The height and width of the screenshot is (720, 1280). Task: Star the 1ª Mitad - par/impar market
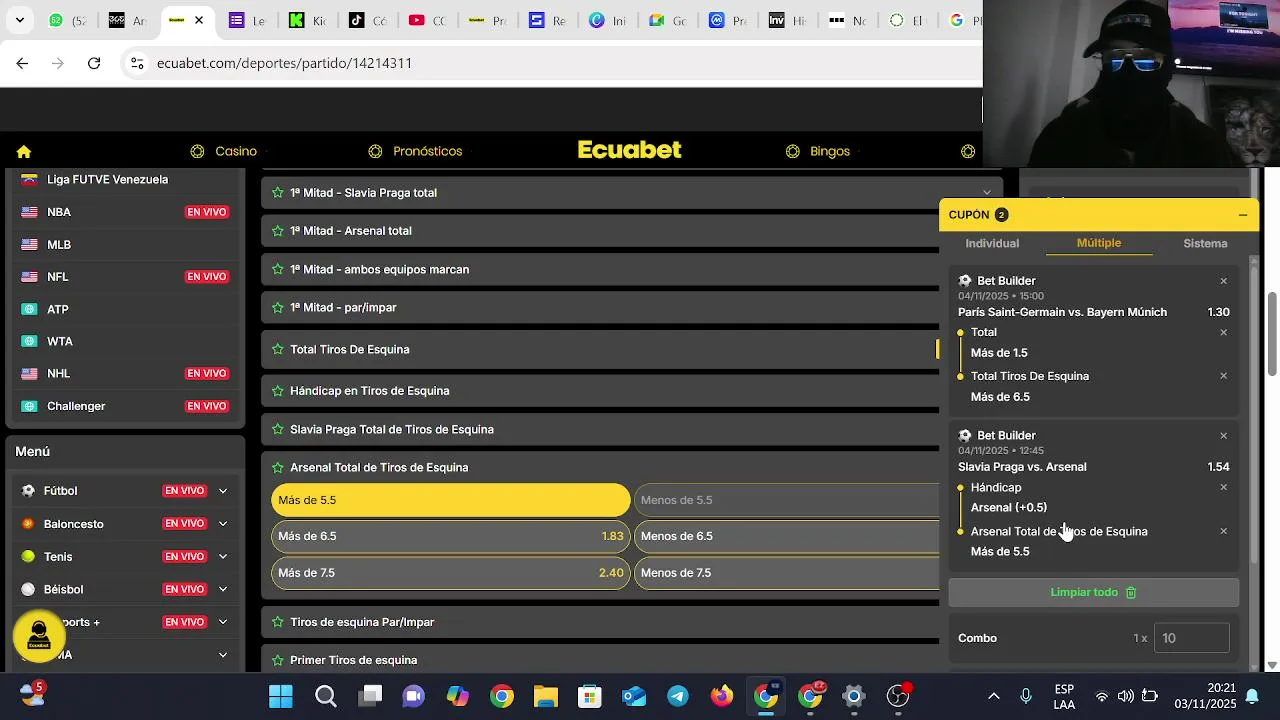278,308
